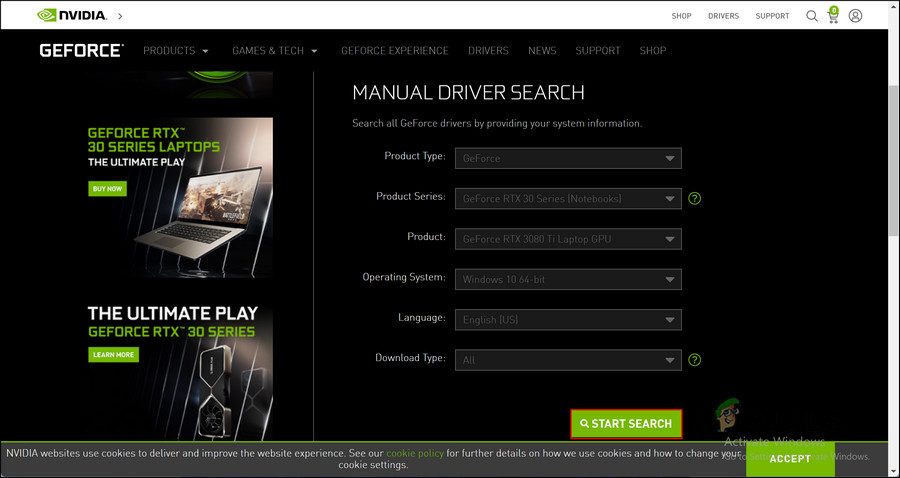This screenshot has width=900, height=478.
Task: Expand the Games & Tech menu
Action: [275, 50]
